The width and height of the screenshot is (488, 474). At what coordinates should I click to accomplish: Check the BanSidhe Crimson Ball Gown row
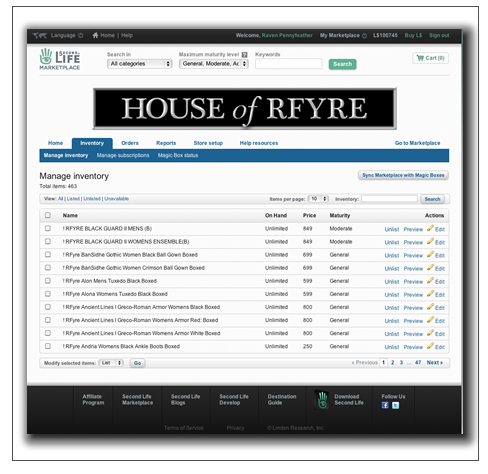(x=48, y=267)
